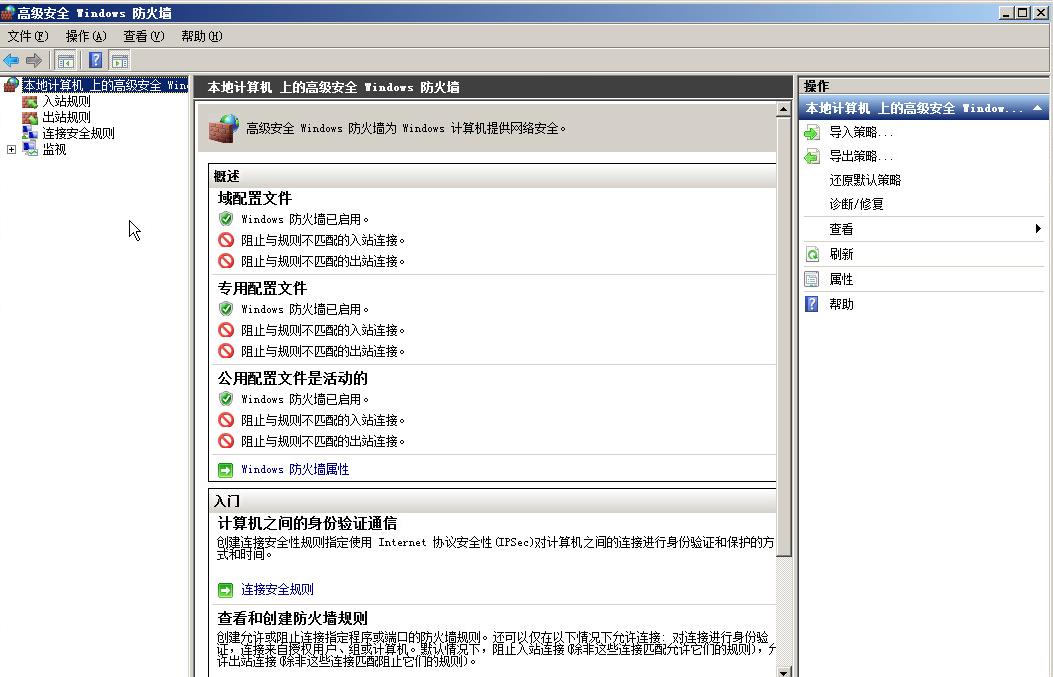This screenshot has width=1053, height=677.
Task: Click the 公用配置文件是活动的 heading
Action: tap(292, 378)
